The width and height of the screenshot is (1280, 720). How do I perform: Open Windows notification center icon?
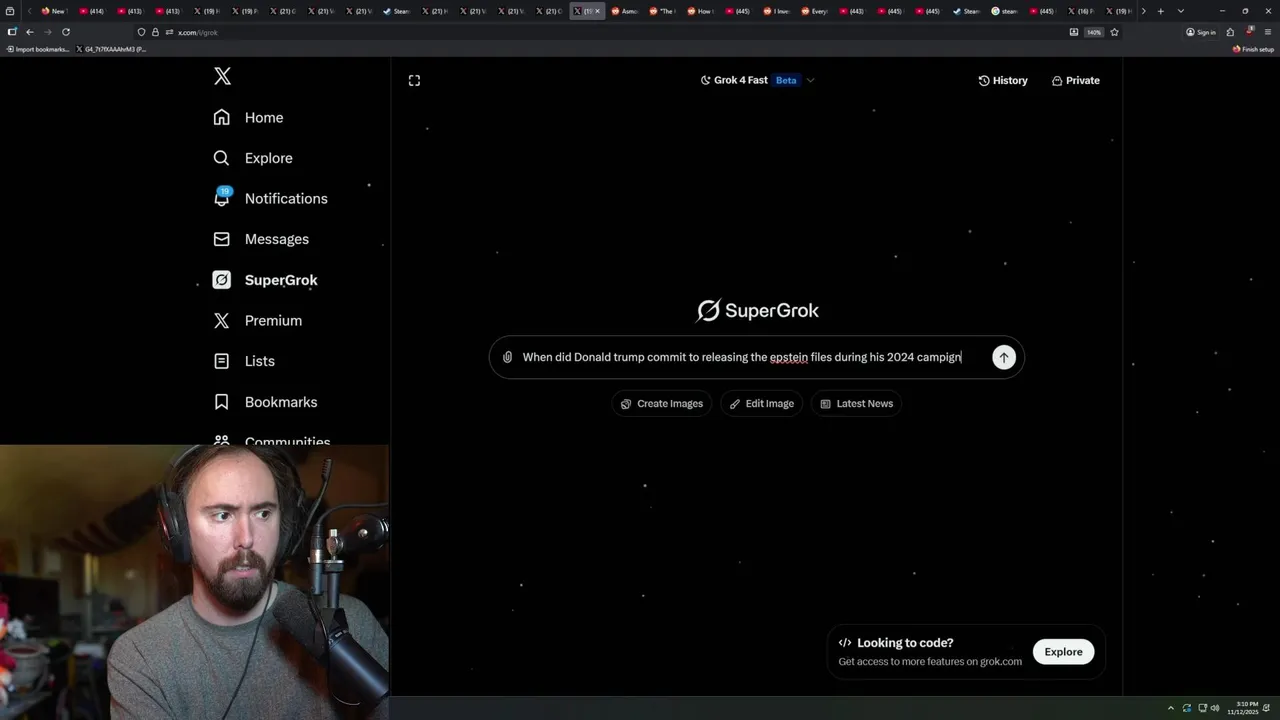(x=1267, y=708)
